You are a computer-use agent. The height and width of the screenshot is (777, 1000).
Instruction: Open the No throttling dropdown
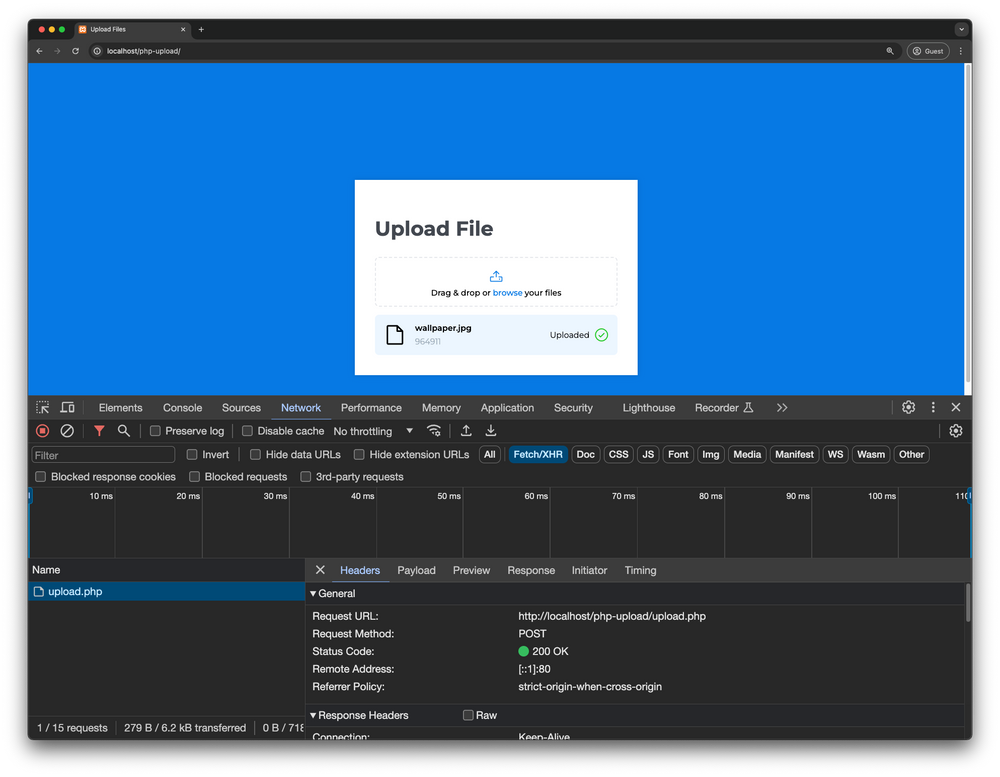pos(371,430)
